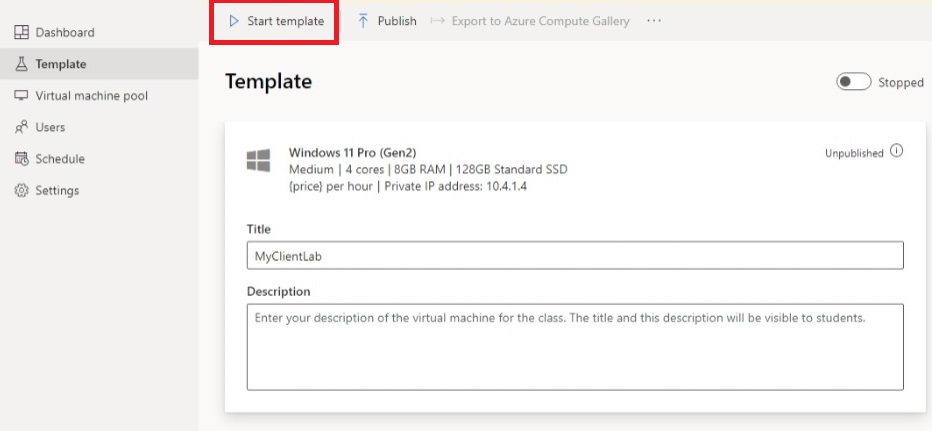This screenshot has height=431, width=932.
Task: Click the Unpublished info circle icon
Action: [896, 152]
